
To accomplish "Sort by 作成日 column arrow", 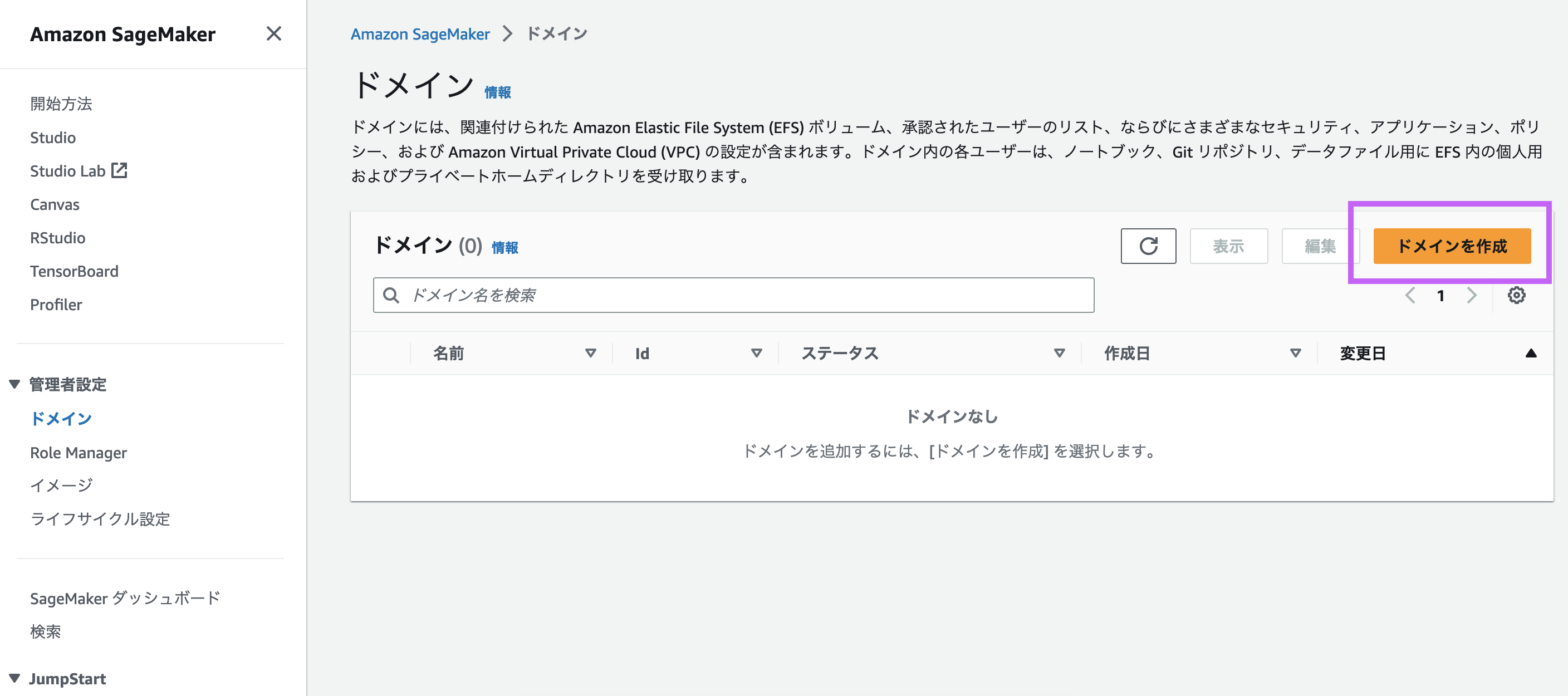I will click(1296, 353).
